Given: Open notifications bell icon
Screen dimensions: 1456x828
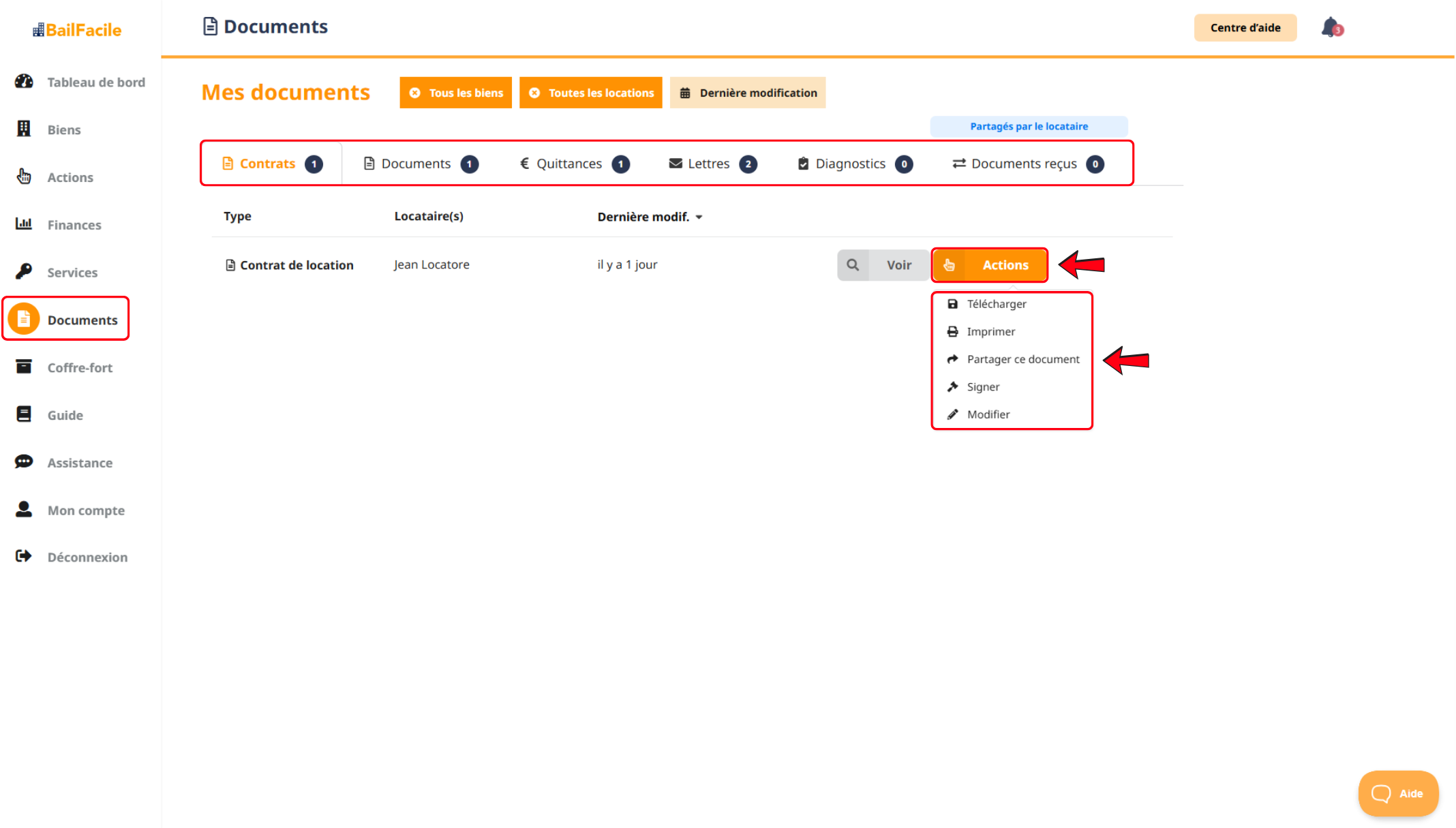Looking at the screenshot, I should point(1332,27).
